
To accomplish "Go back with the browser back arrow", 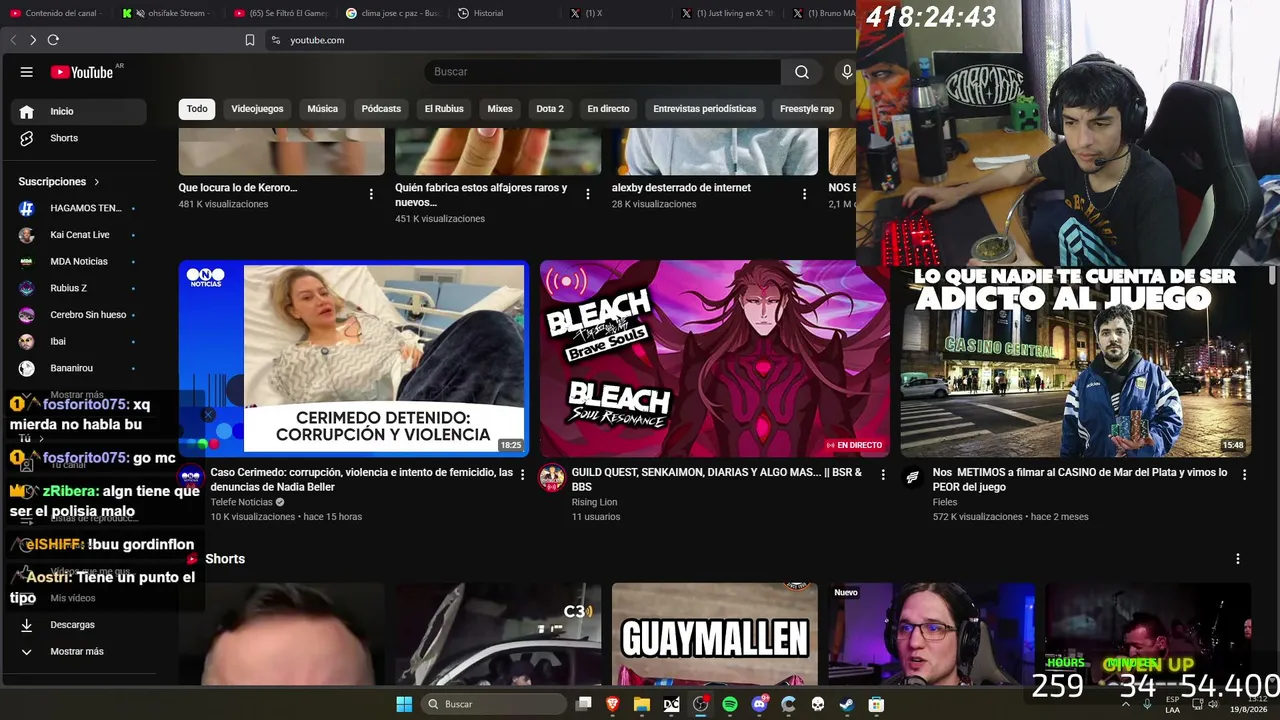I will 13,40.
